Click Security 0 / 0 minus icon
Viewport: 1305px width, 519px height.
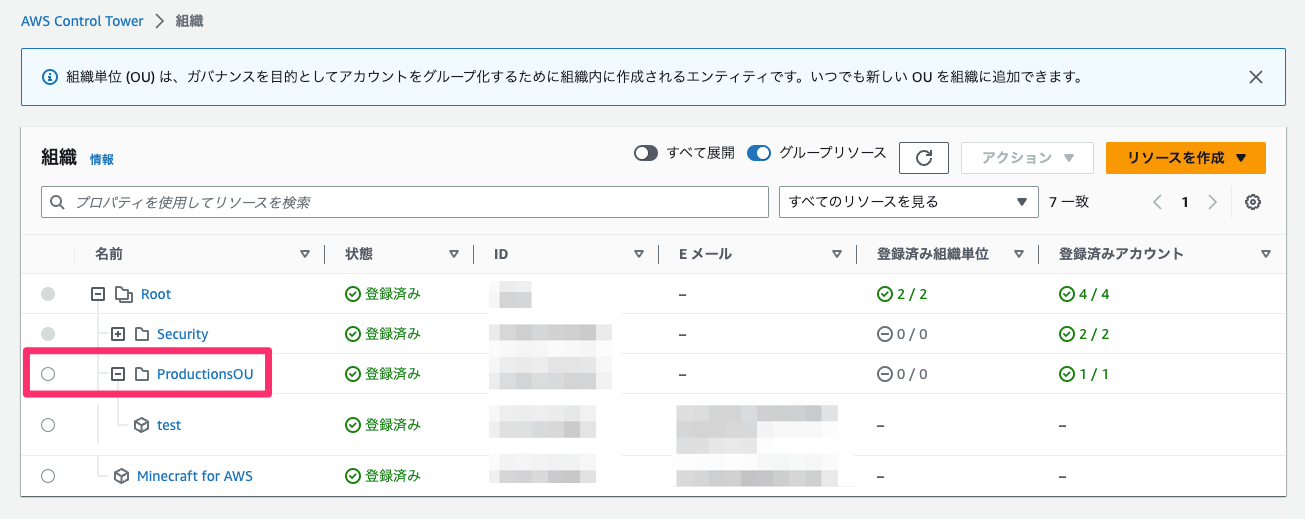884,334
